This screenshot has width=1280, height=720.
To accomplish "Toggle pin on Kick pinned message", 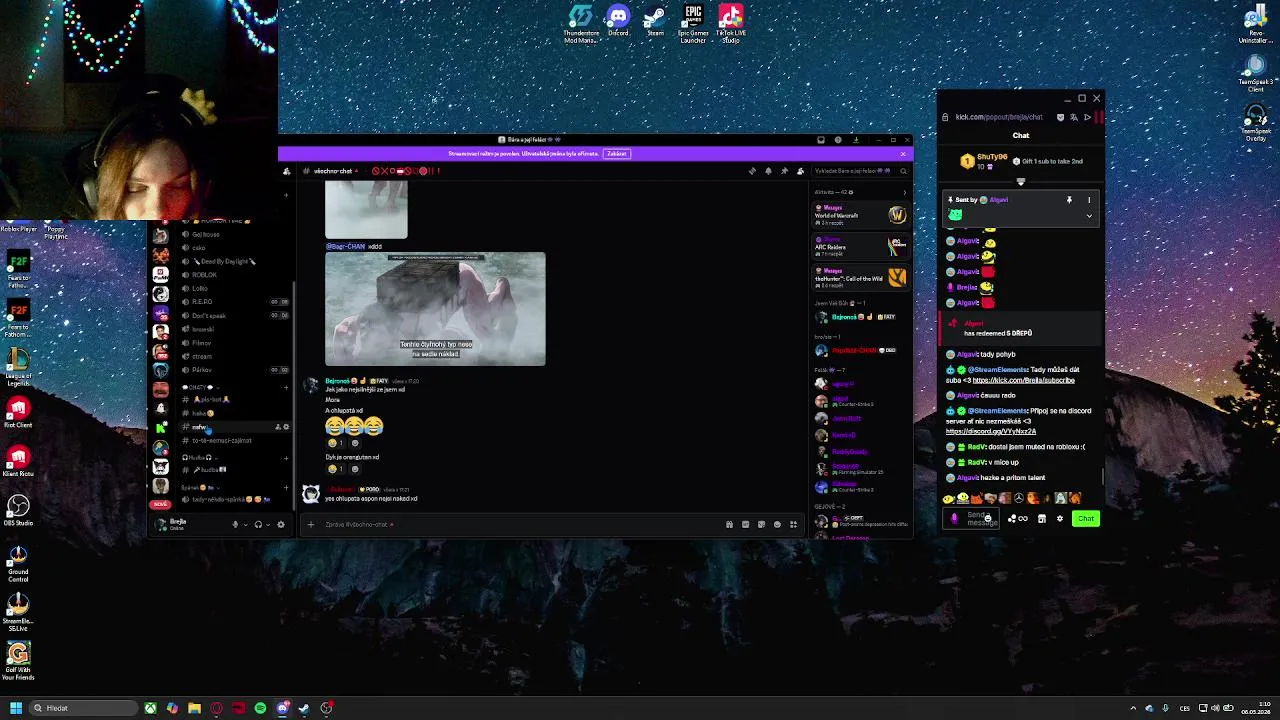I will pos(1069,200).
